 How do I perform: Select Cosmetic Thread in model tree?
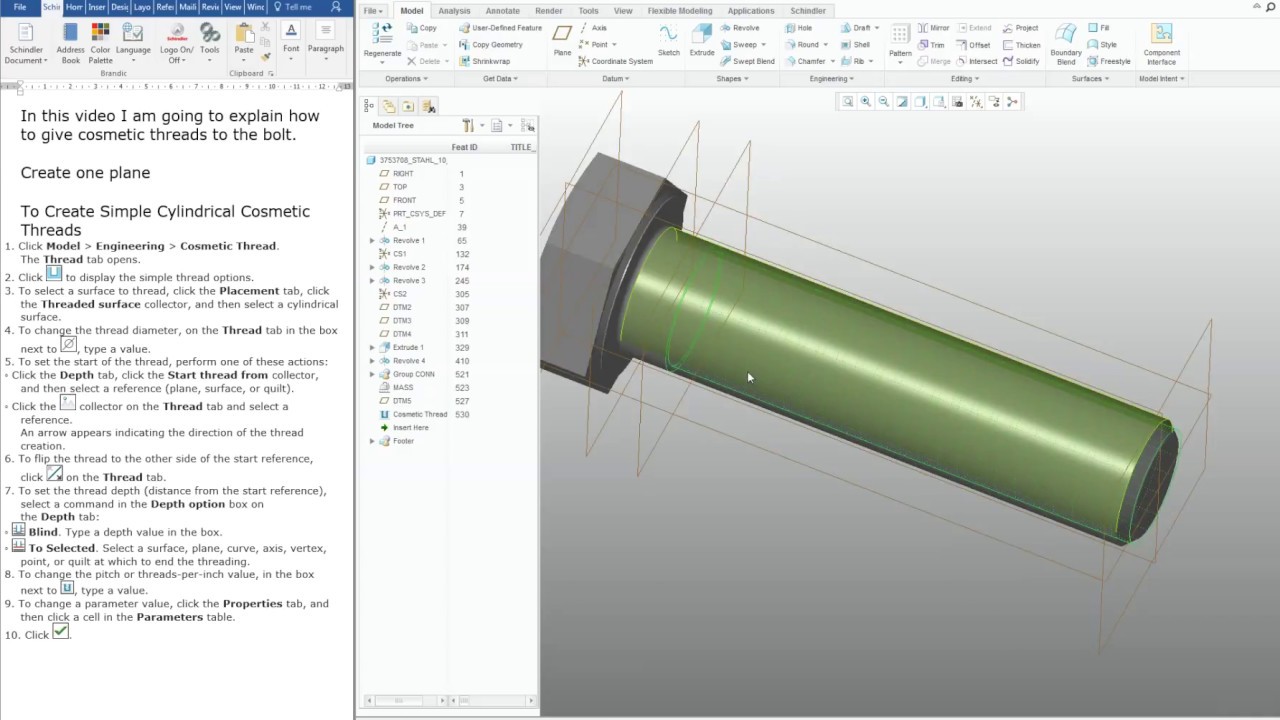point(419,415)
